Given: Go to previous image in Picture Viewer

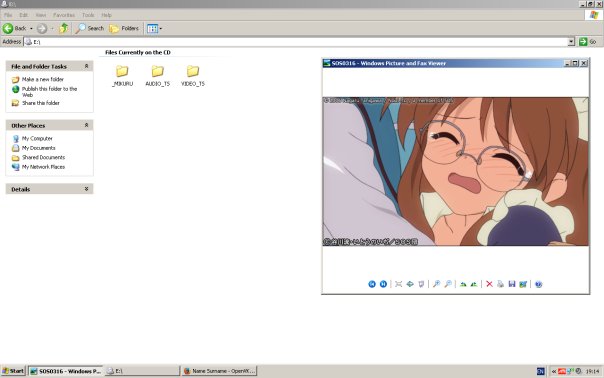Looking at the screenshot, I should (x=372, y=284).
